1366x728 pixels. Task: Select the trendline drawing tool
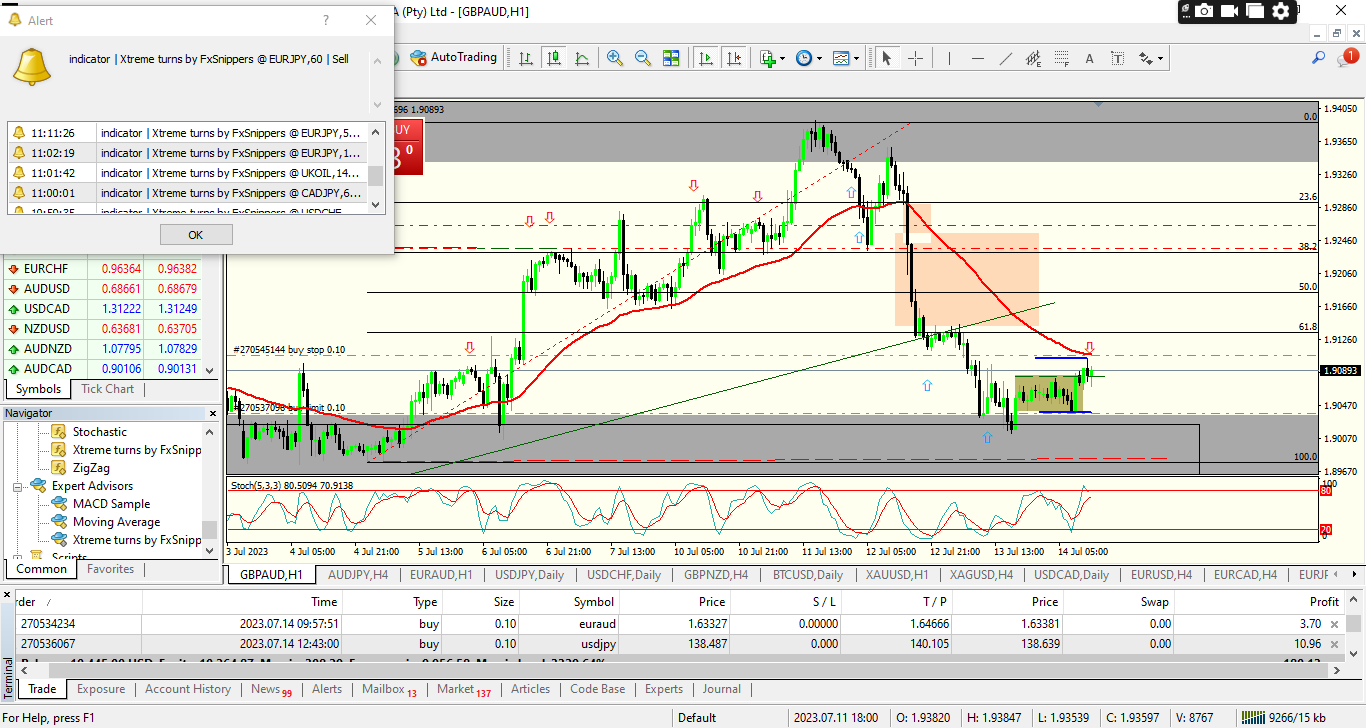(1005, 58)
